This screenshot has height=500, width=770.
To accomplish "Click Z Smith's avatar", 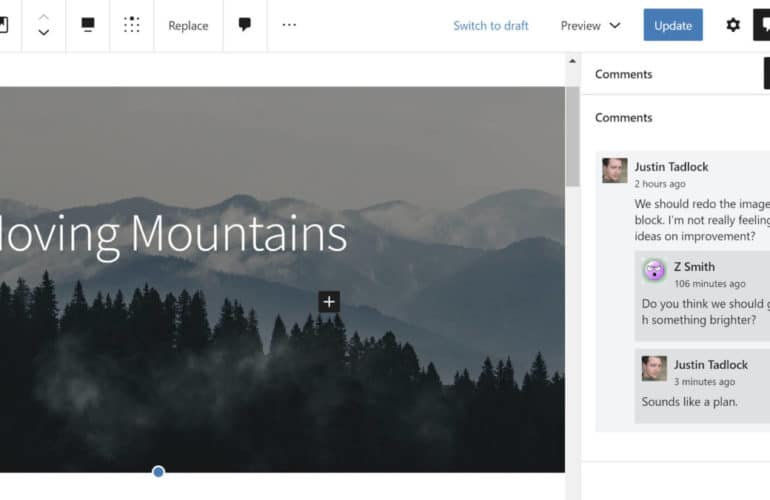I will (654, 270).
